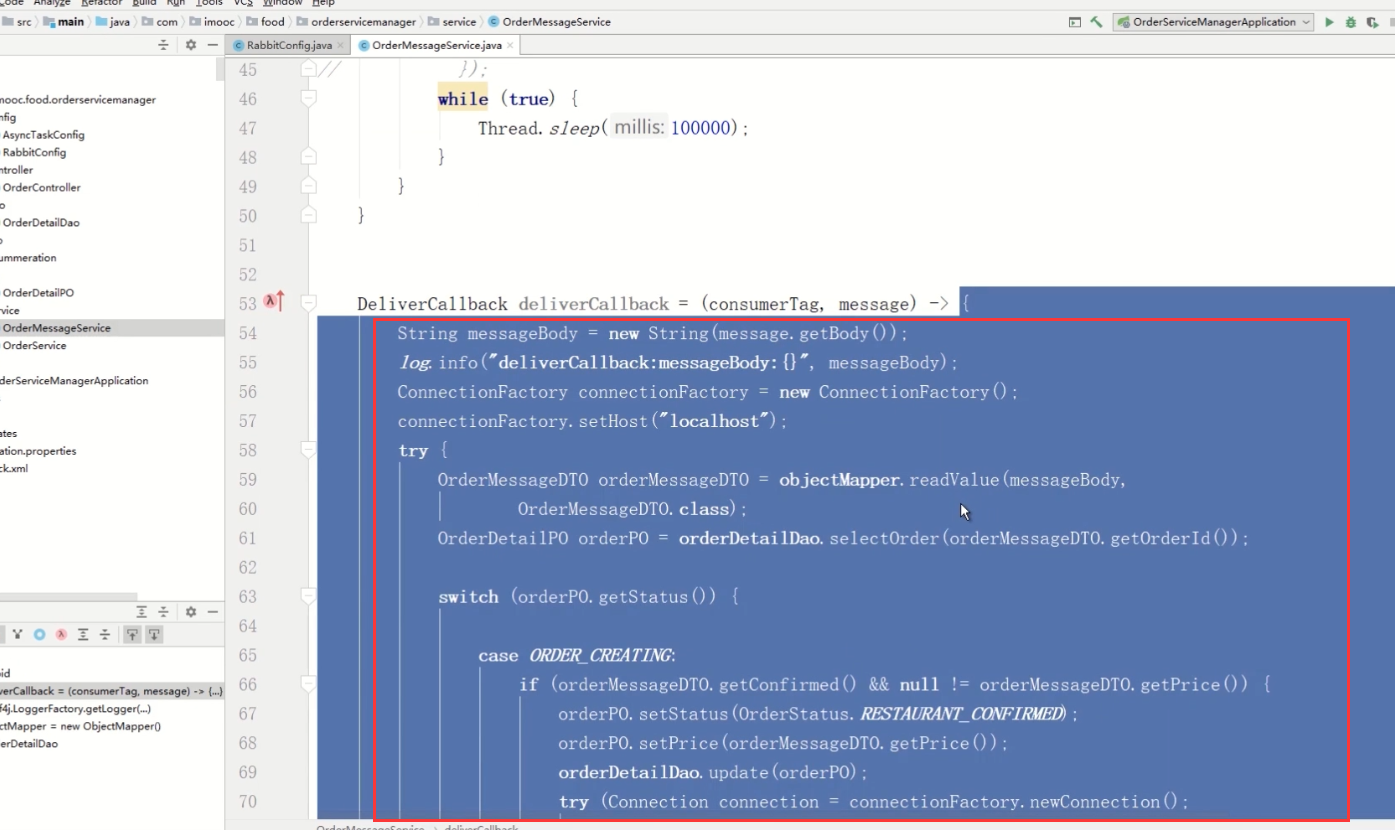Select AsyncTaskConfig in the project tree
The width and height of the screenshot is (1395, 830).
43,135
